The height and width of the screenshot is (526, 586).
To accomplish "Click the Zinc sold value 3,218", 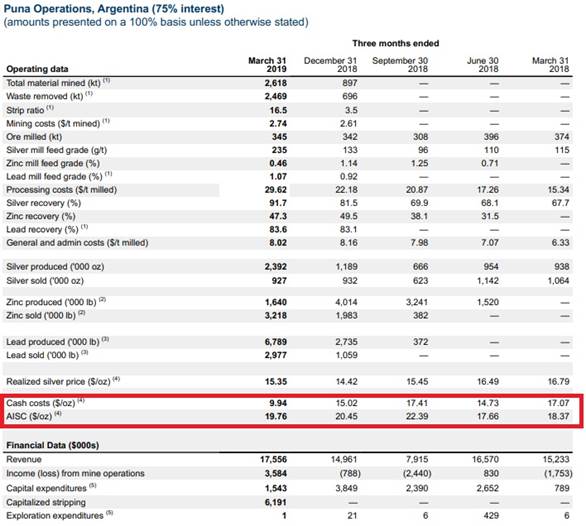I will click(276, 316).
